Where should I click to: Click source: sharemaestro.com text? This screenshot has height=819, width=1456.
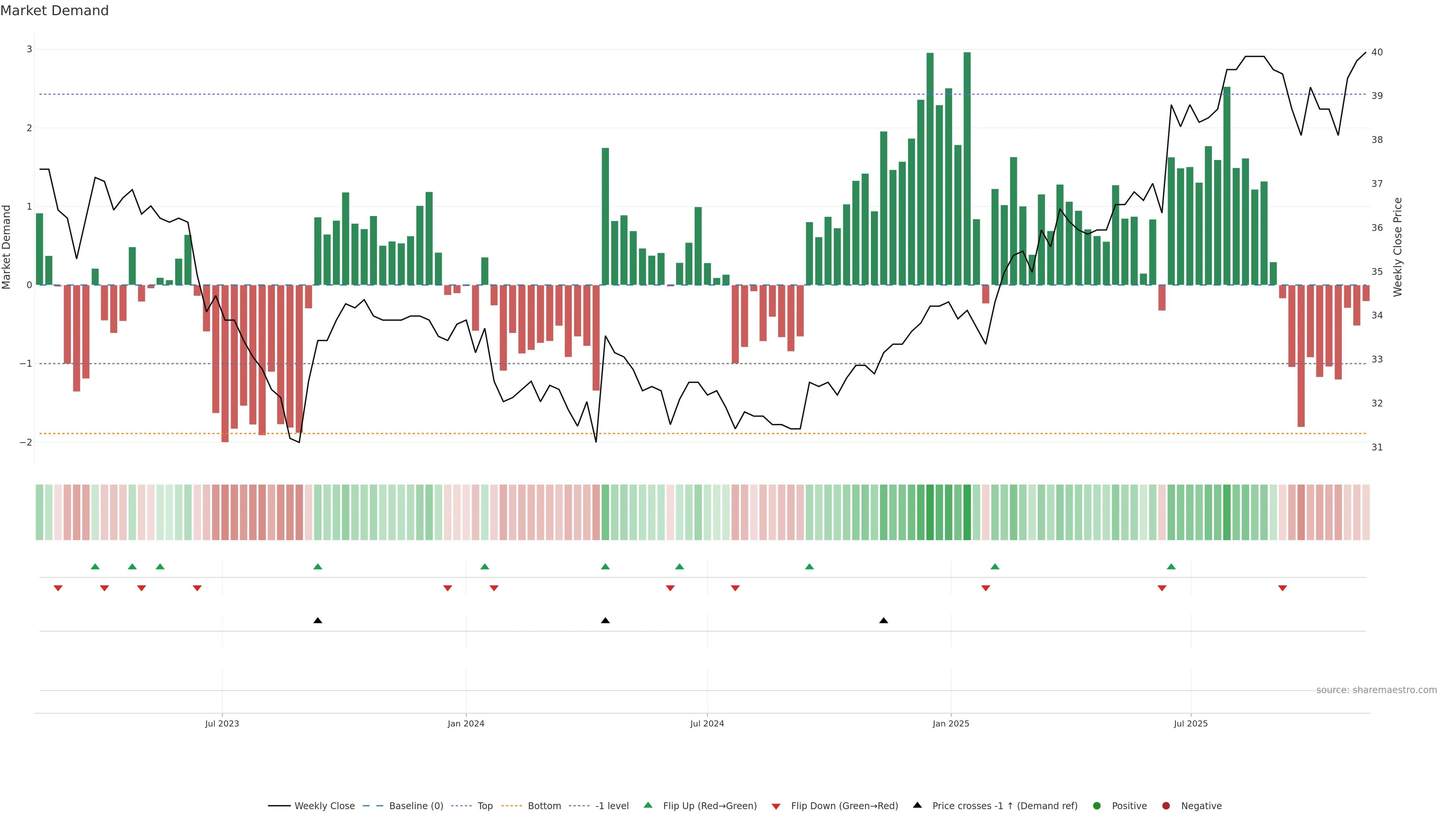coord(1376,690)
